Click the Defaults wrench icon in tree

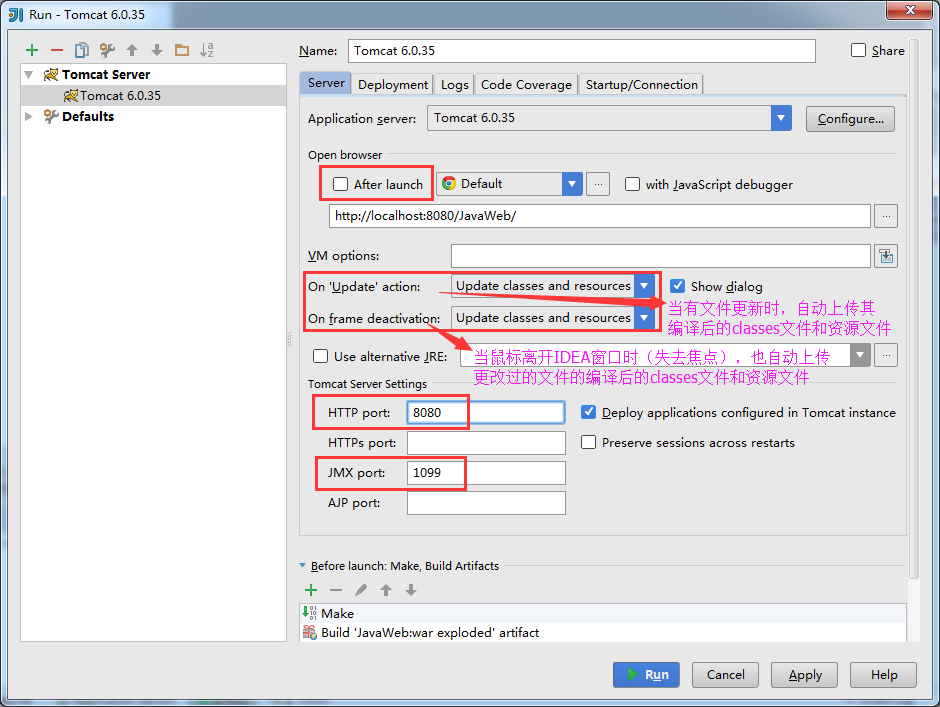[x=51, y=116]
